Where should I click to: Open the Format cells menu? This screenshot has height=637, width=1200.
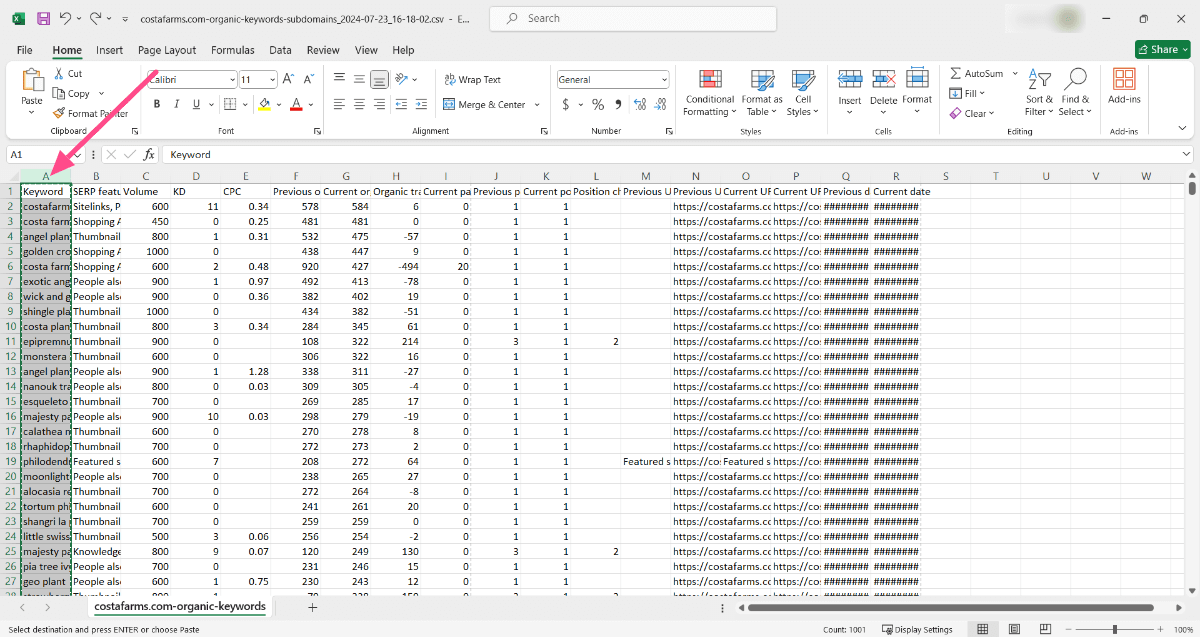tap(917, 92)
